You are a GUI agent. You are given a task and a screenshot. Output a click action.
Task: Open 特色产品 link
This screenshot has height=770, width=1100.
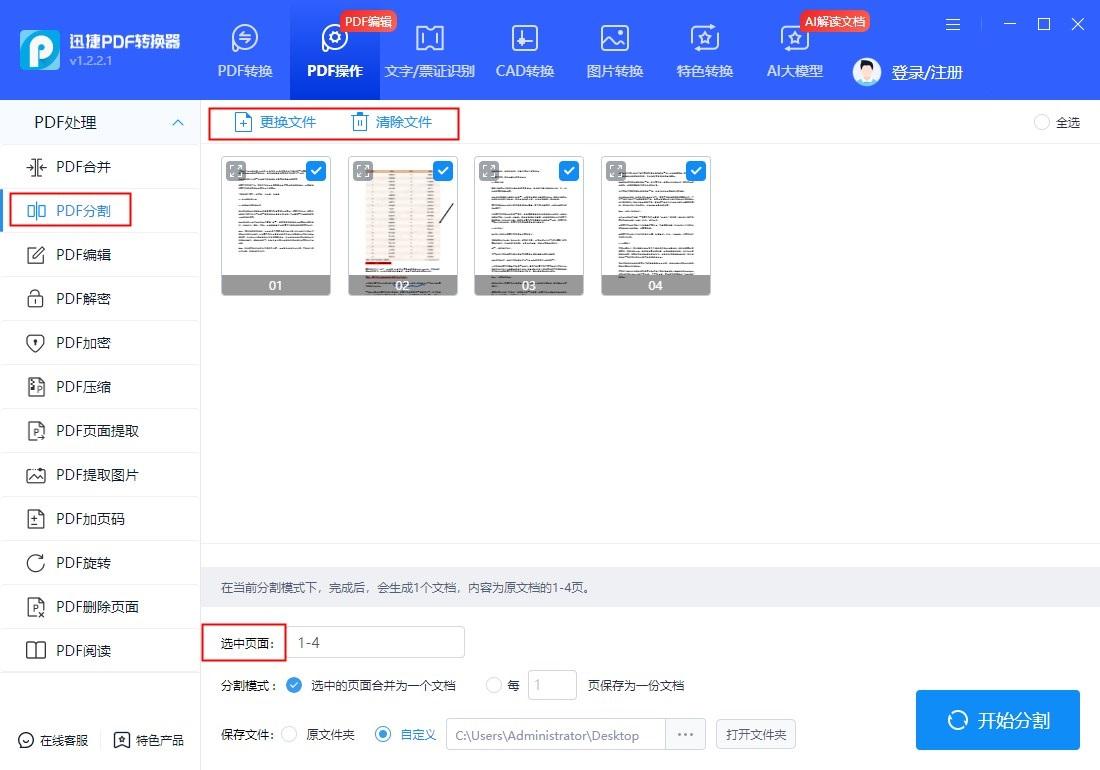click(149, 741)
